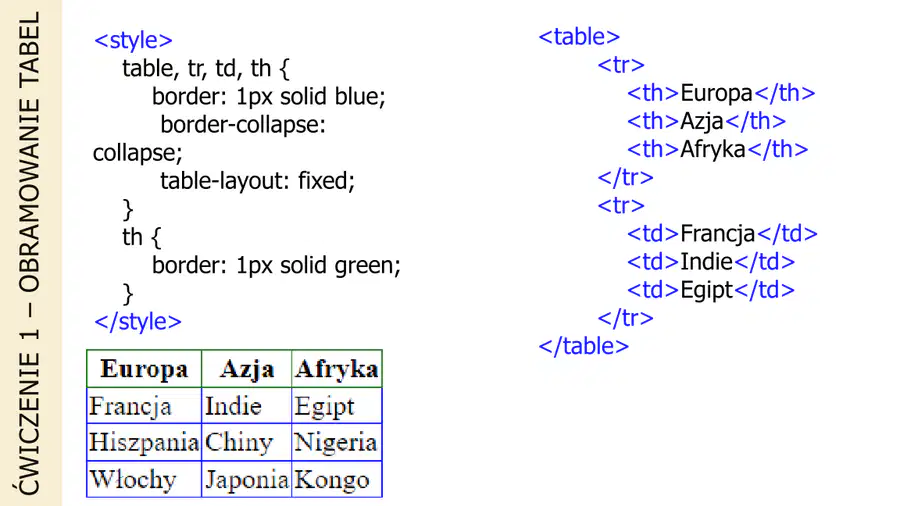Select the Indie table cell
Viewport: 900px width, 506px height.
247,406
